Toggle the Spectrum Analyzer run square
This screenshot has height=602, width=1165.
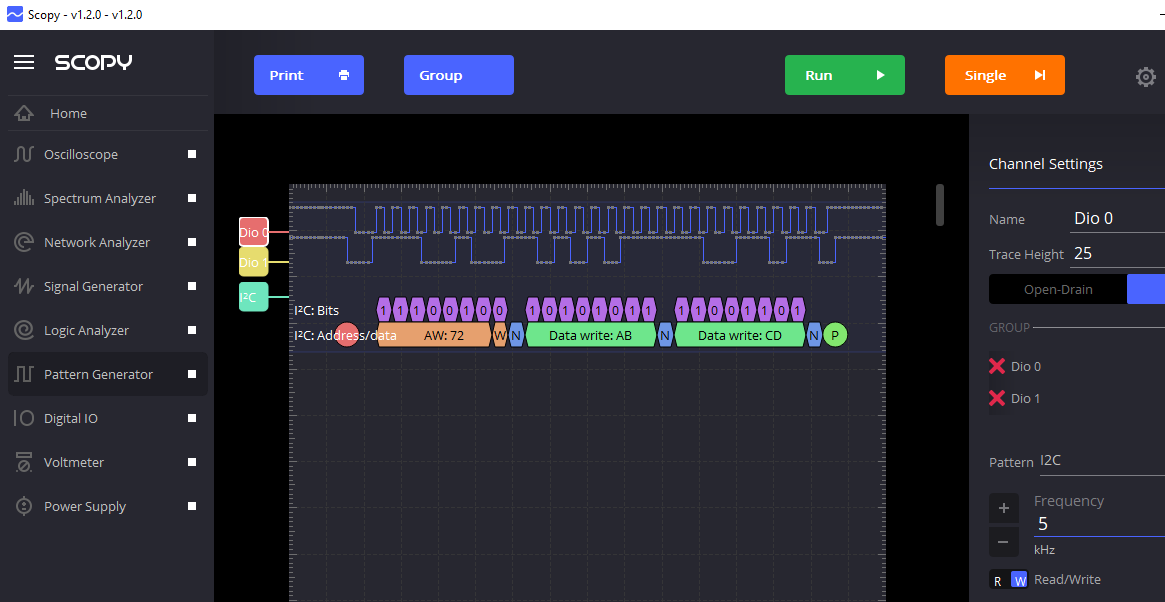coord(192,198)
